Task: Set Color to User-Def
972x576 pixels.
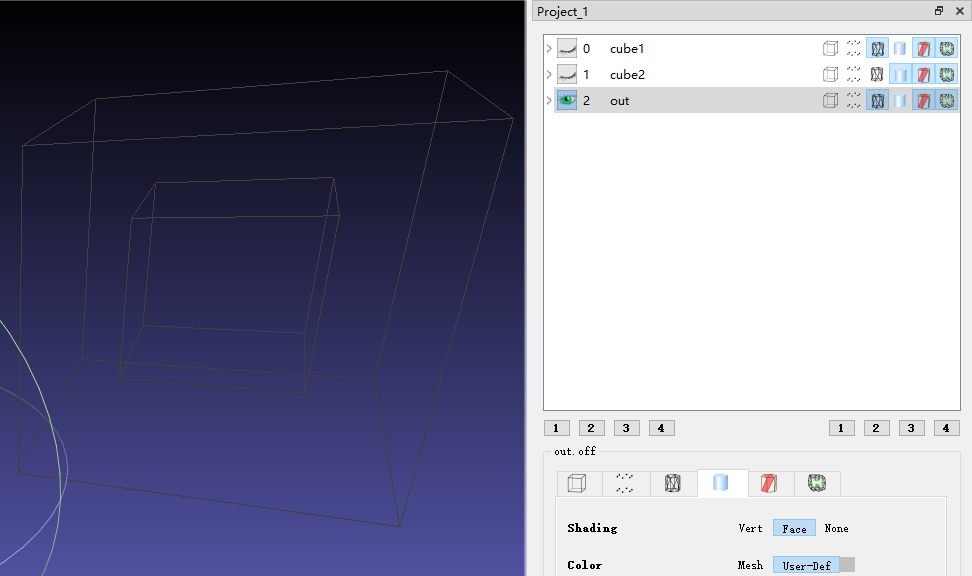Action: 806,565
